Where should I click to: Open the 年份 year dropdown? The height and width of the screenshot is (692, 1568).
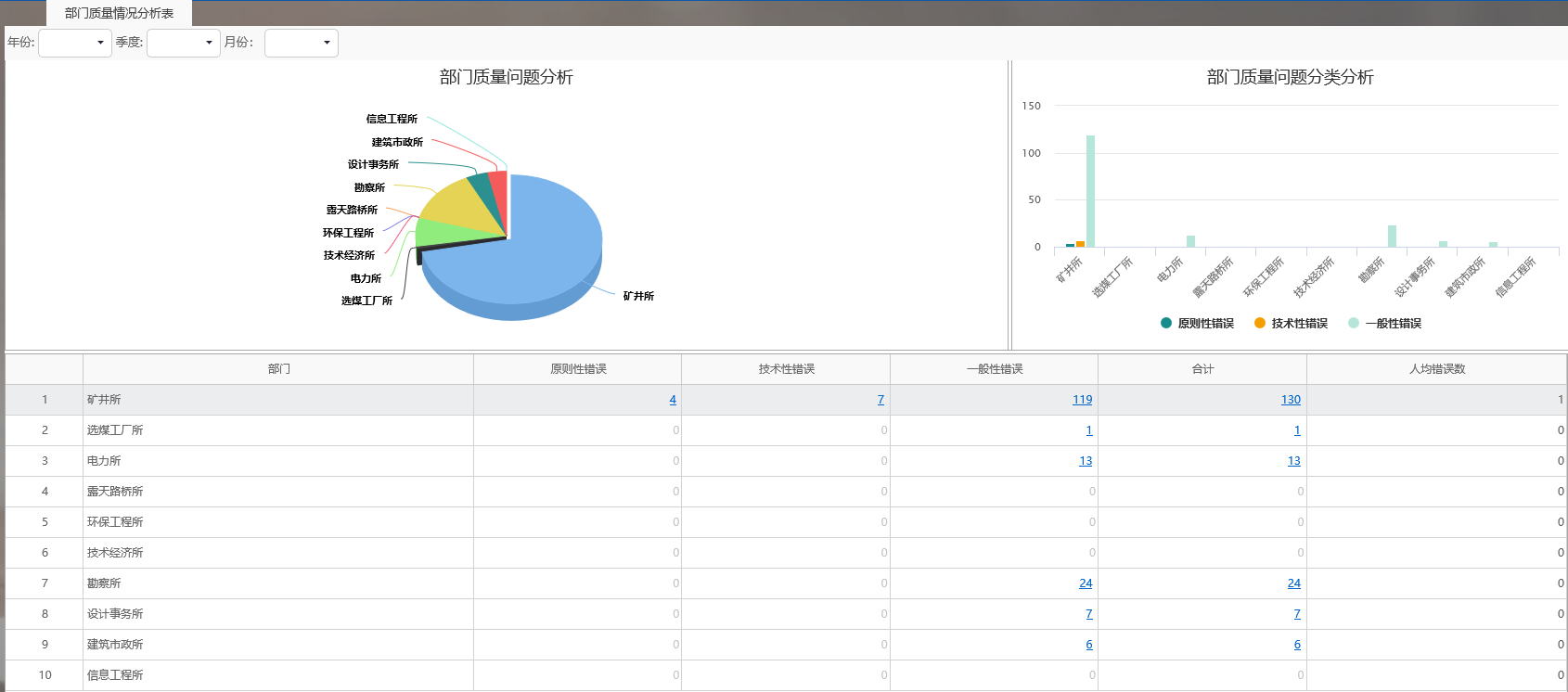click(75, 43)
